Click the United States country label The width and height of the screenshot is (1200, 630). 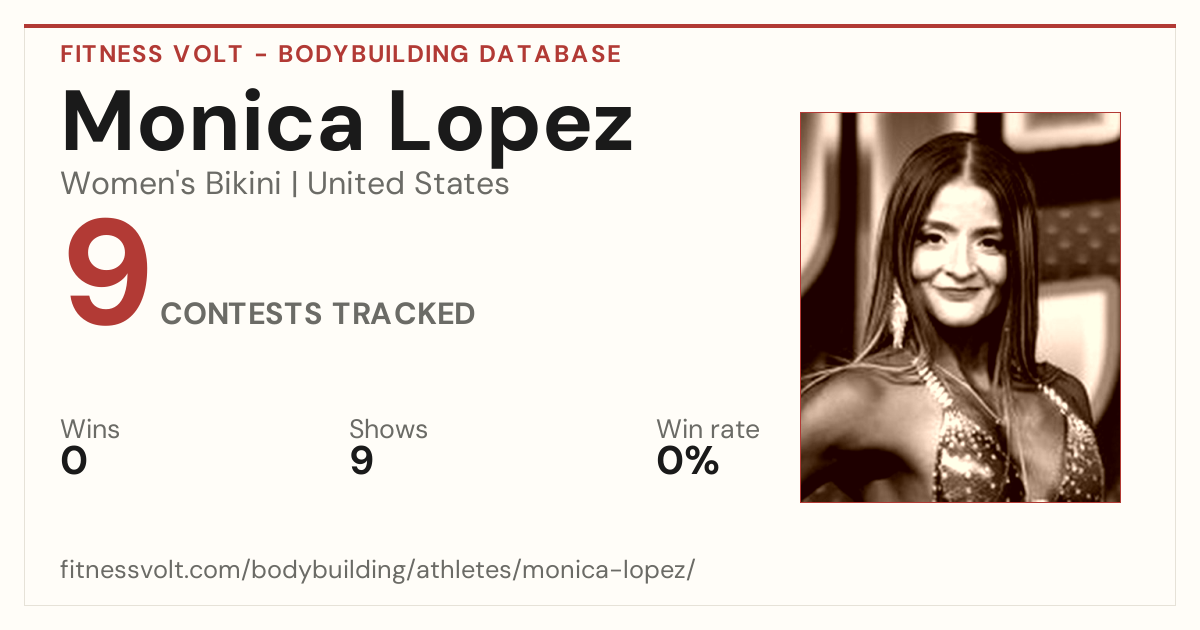[408, 184]
